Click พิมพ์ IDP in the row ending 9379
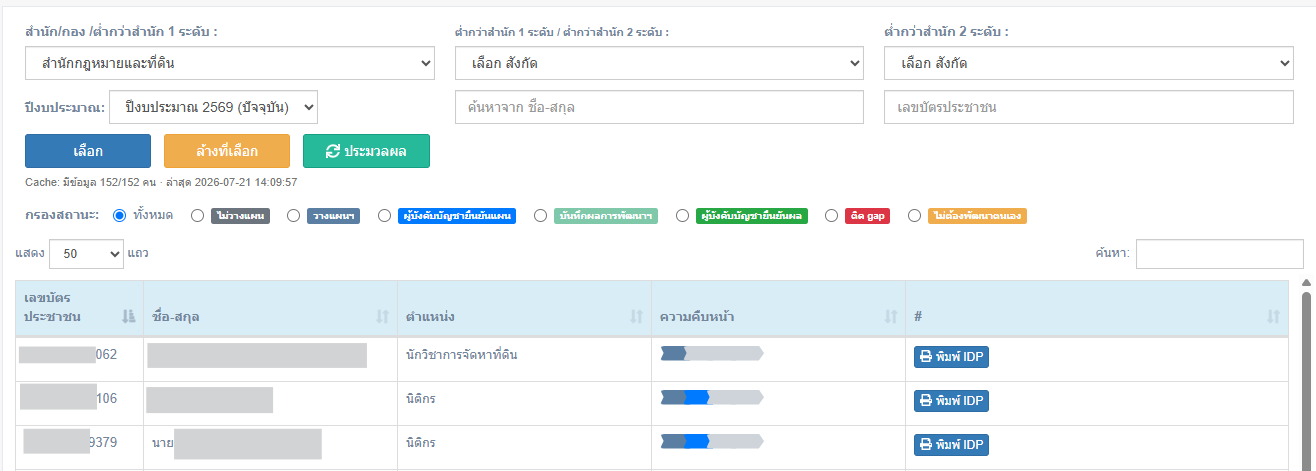The width and height of the screenshot is (1316, 471). [951, 444]
